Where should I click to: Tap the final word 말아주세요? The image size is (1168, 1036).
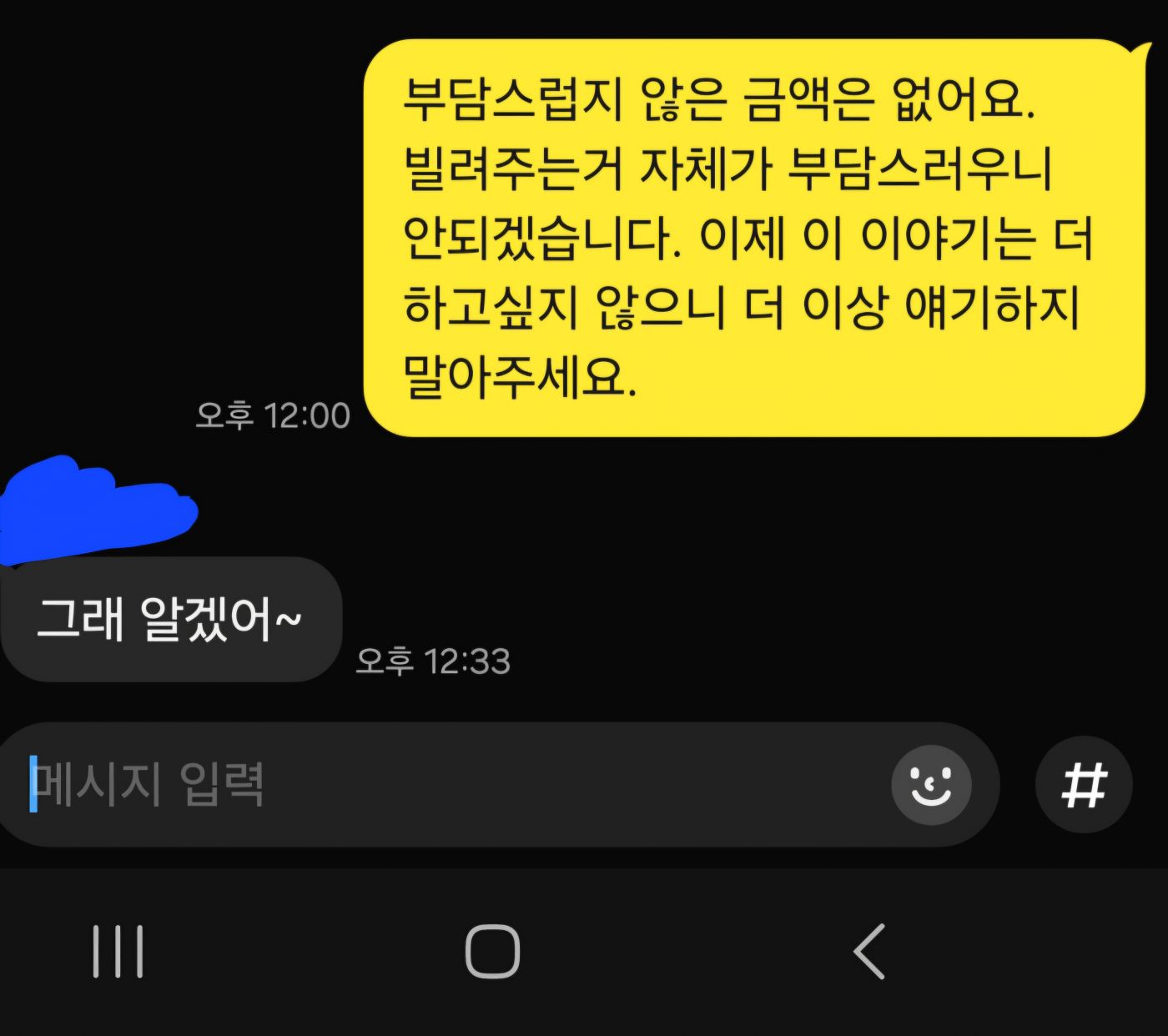(x=520, y=377)
